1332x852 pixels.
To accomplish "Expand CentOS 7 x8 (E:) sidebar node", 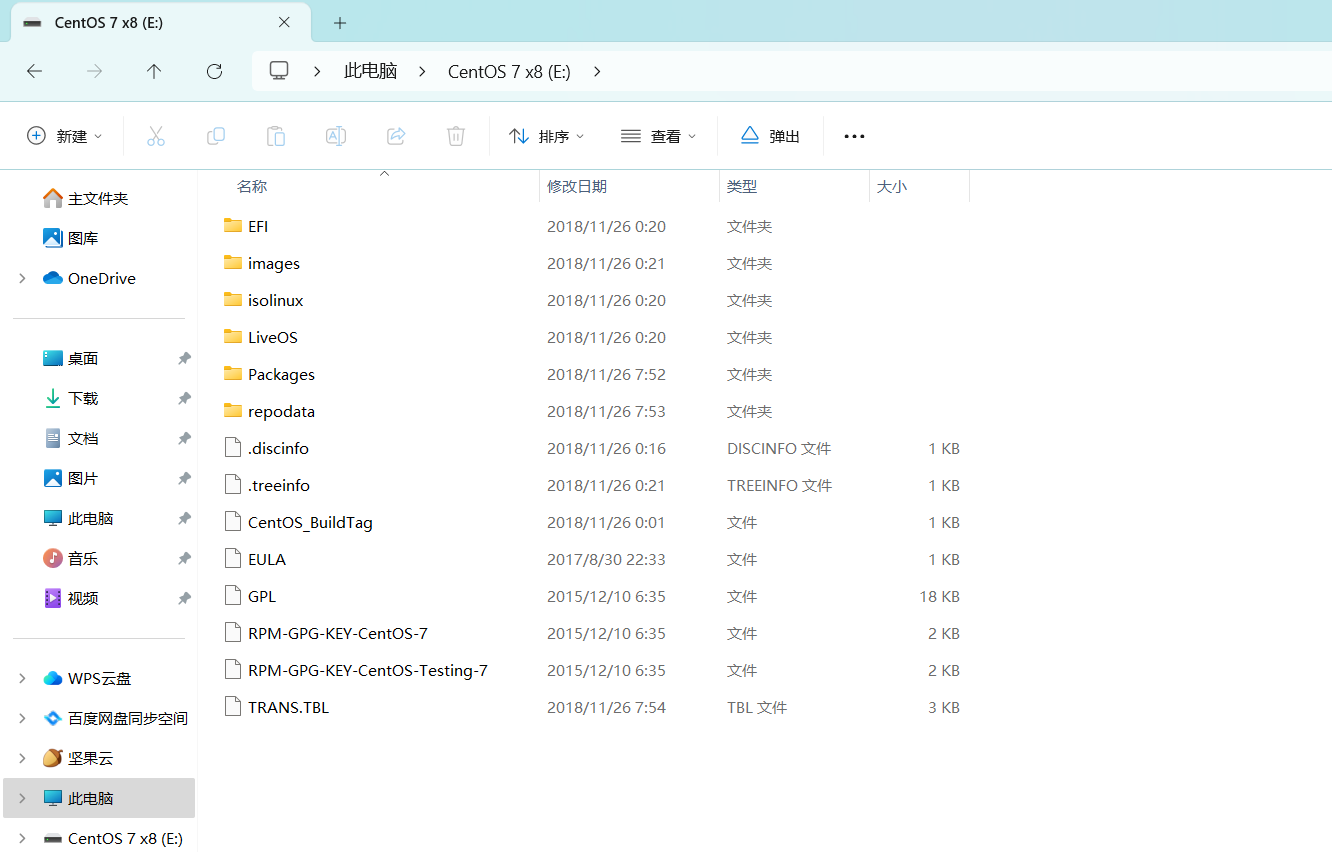I will tap(22, 838).
